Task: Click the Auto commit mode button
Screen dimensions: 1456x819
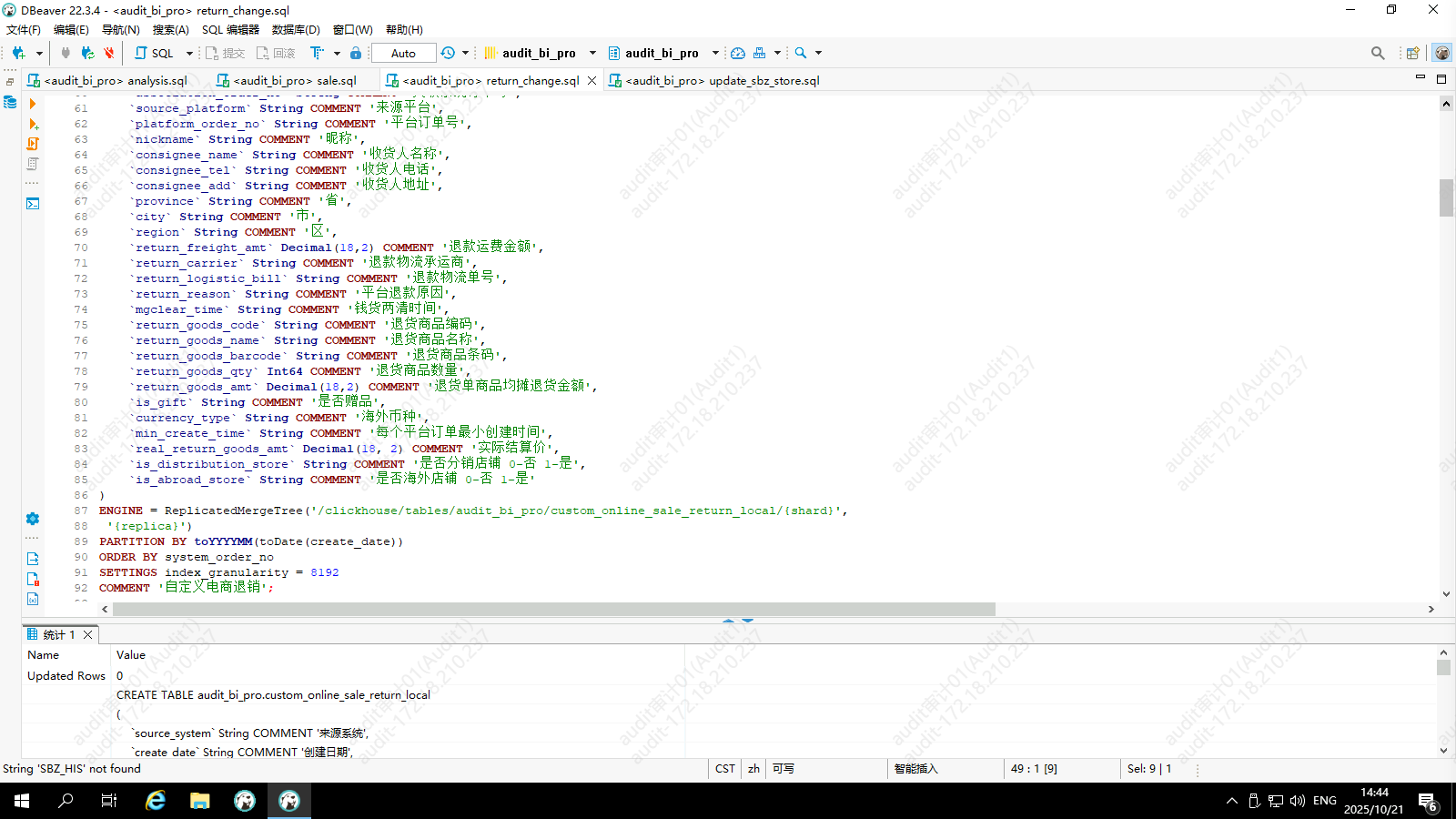Action: (x=403, y=53)
